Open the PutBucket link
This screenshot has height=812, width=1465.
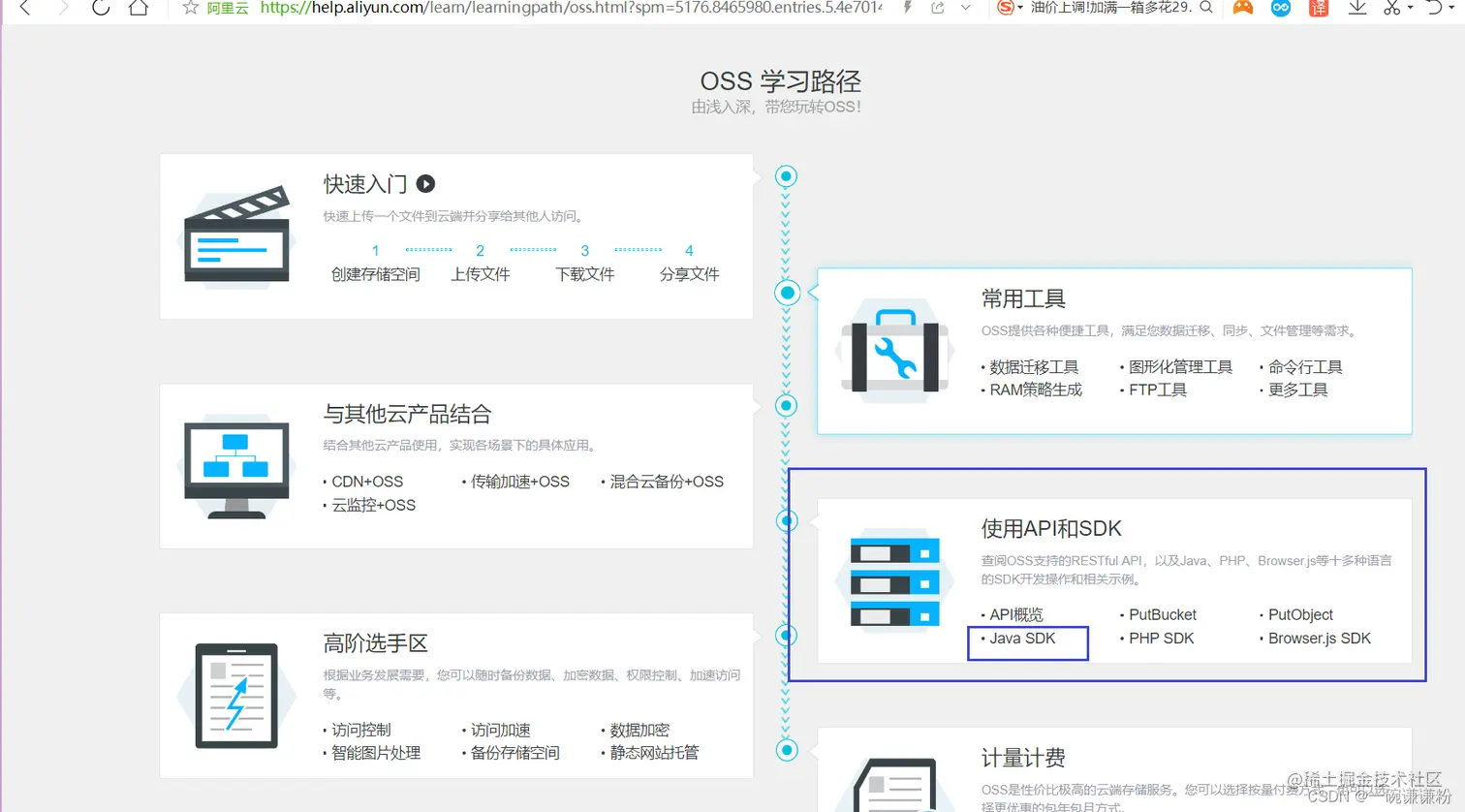[x=1163, y=615]
